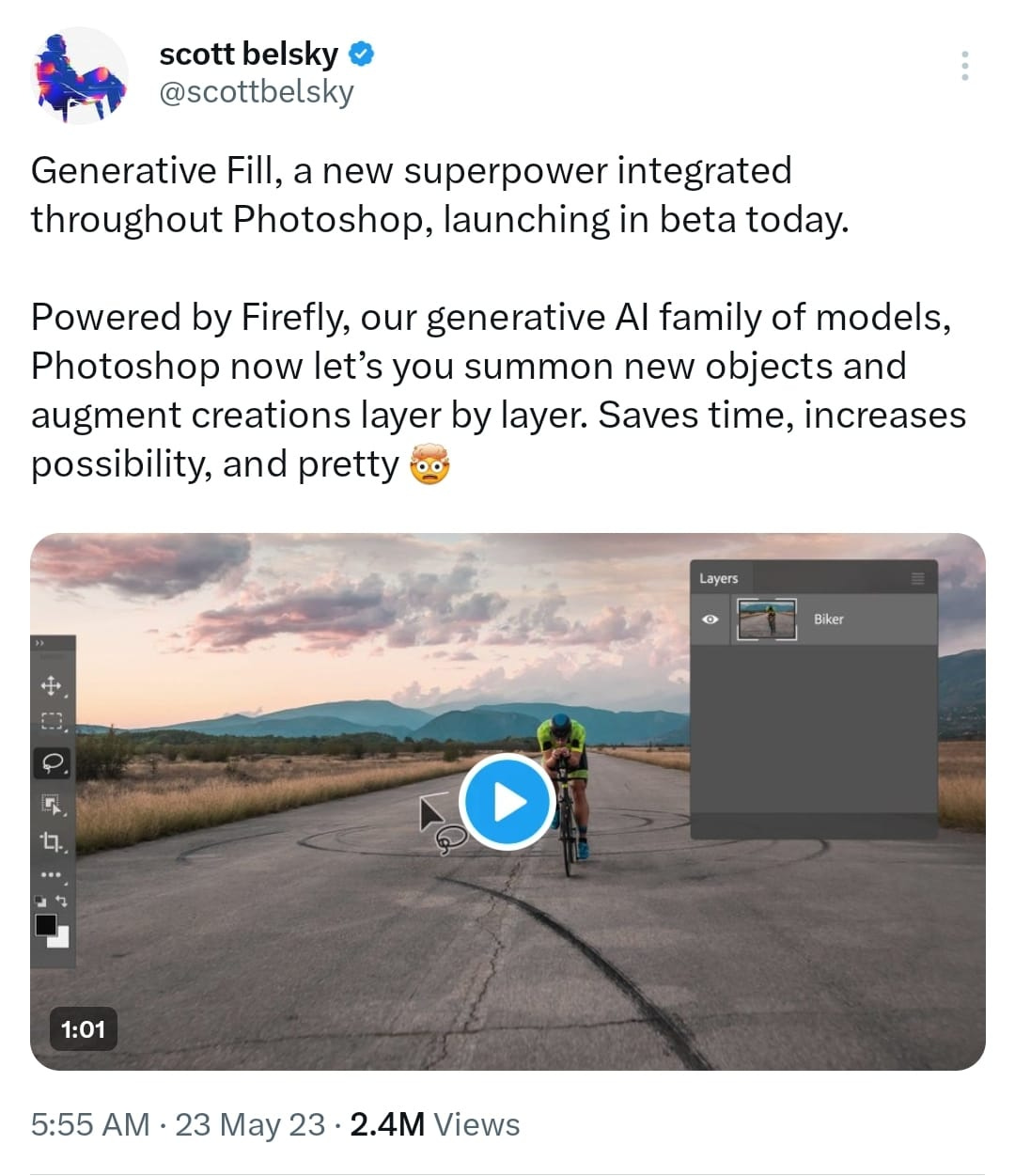Open tweet options three-dot menu

(964, 66)
